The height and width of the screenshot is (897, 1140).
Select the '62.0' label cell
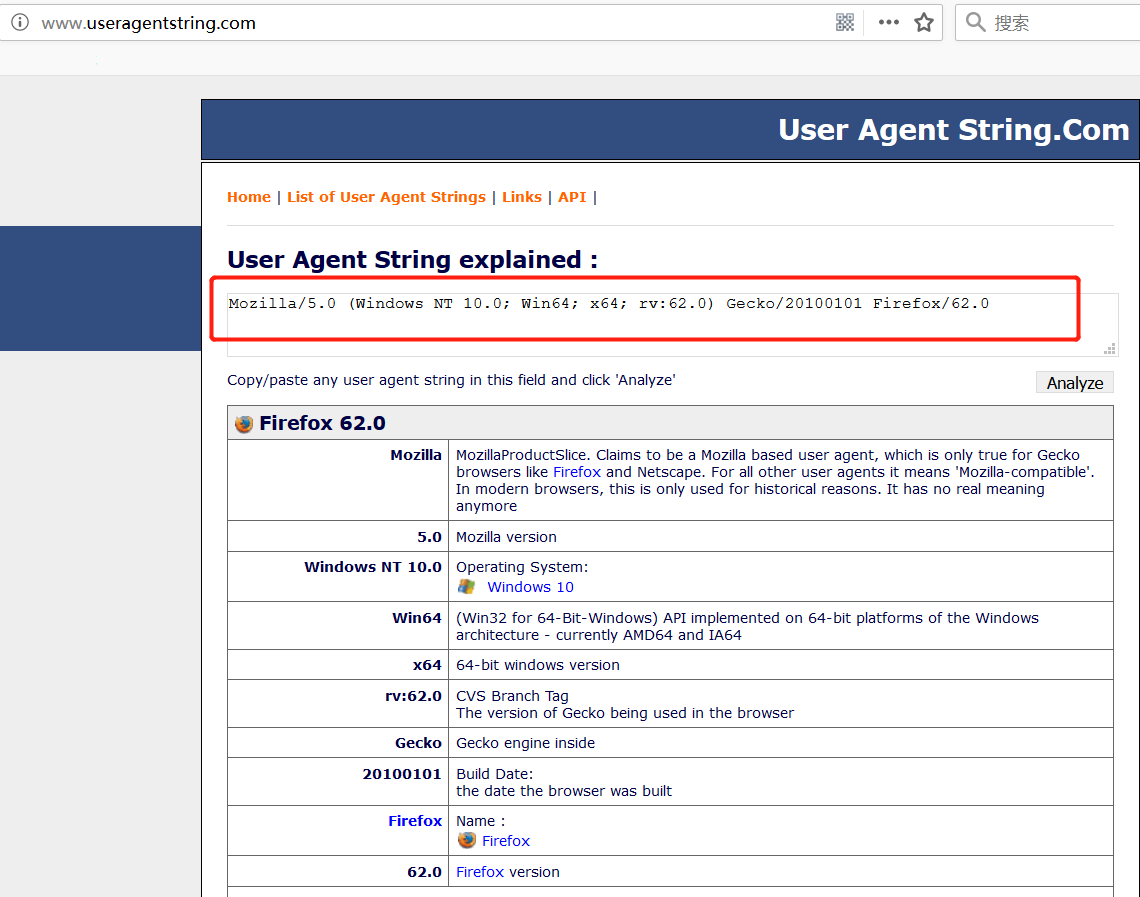(x=338, y=872)
